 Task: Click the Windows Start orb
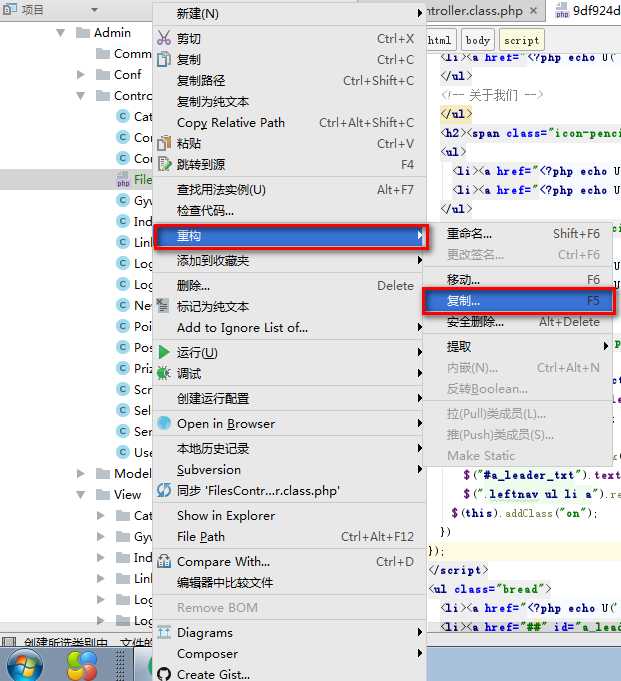(24, 666)
